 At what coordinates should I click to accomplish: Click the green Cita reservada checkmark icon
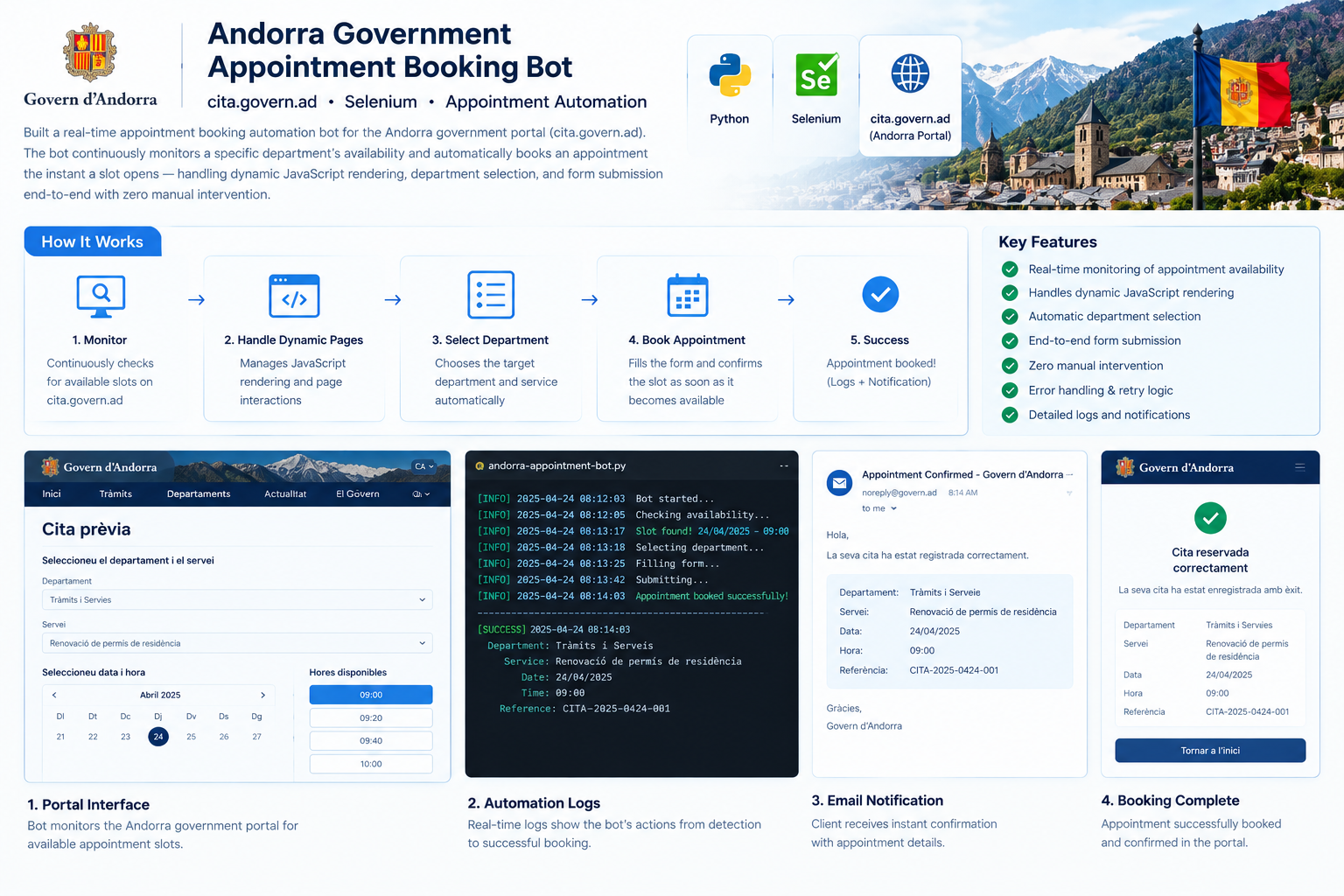tap(1210, 518)
